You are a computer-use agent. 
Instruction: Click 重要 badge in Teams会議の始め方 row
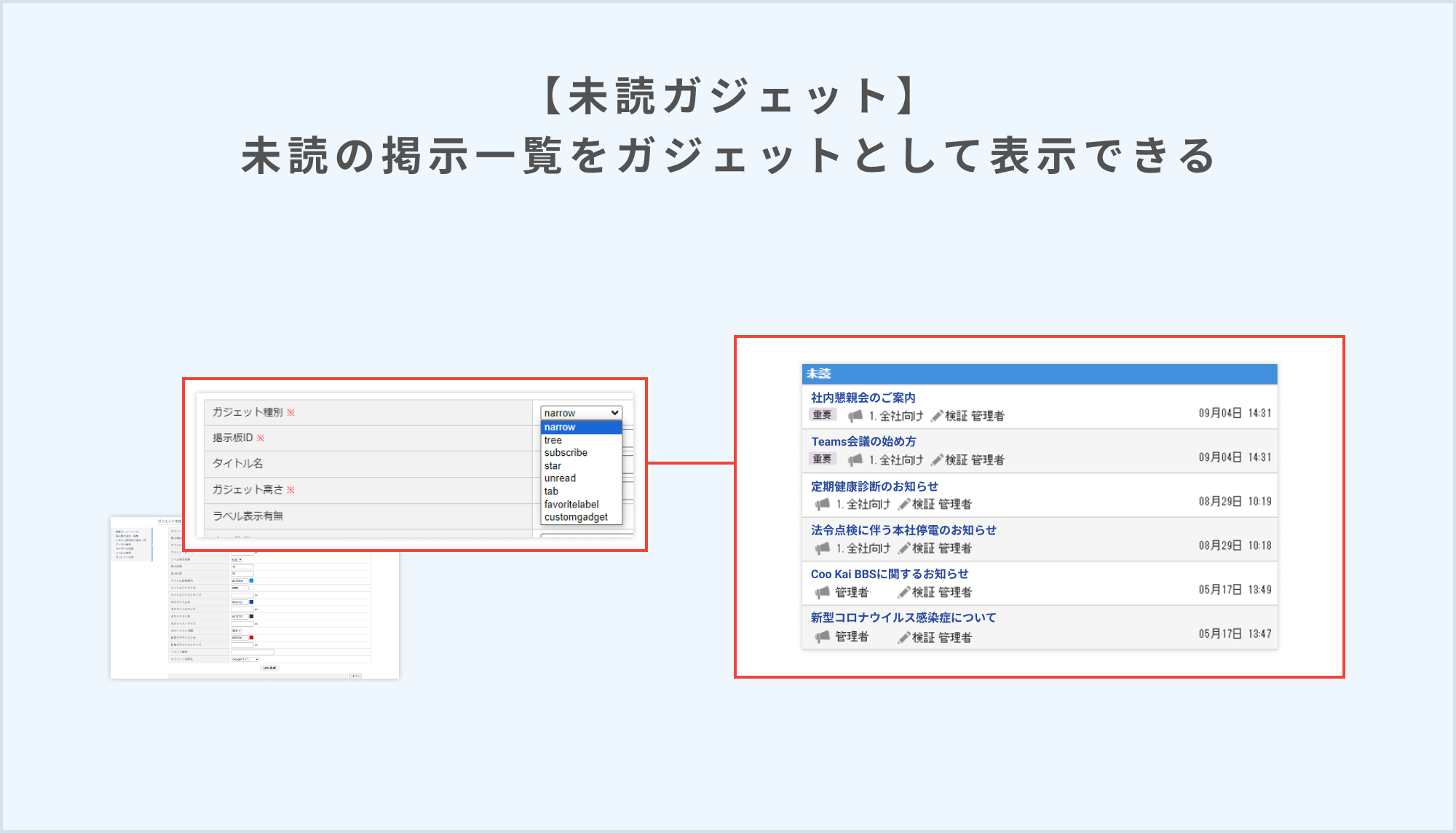pos(823,459)
